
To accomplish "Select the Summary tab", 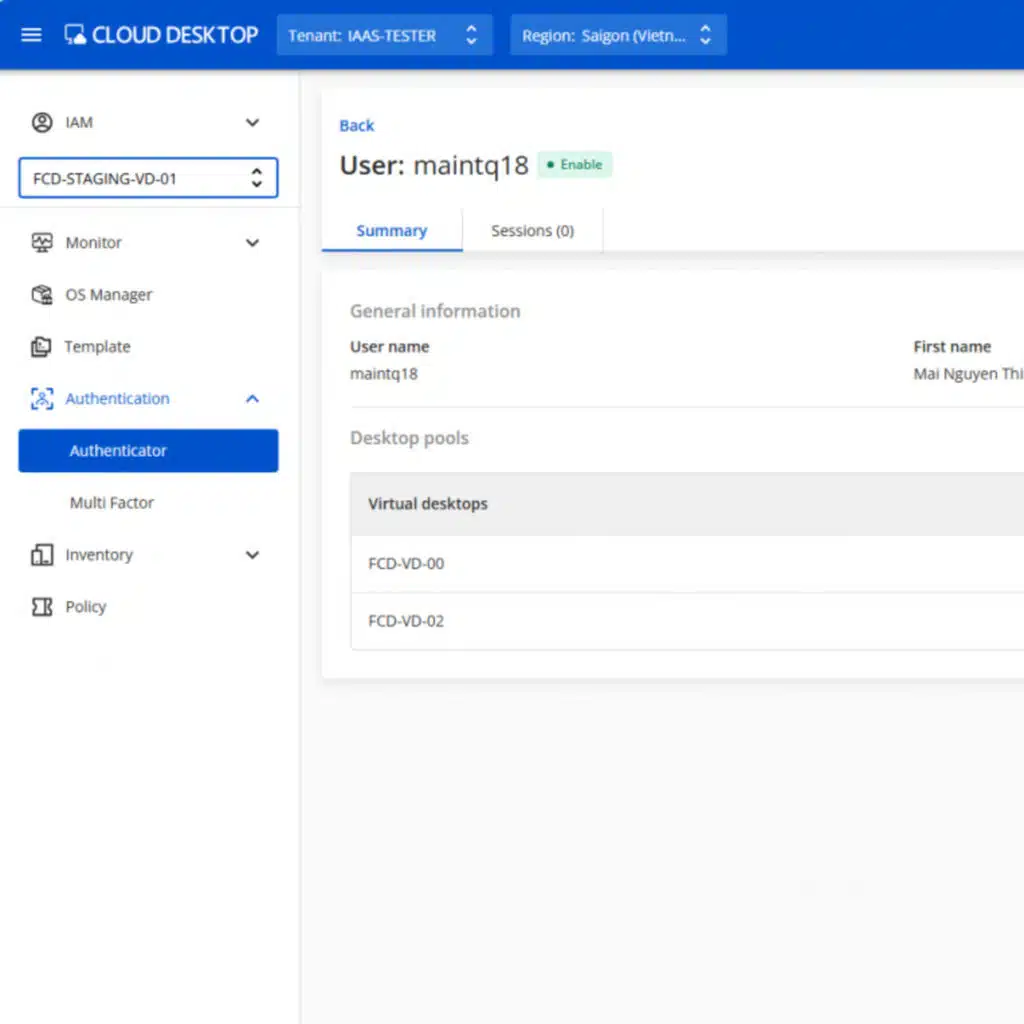I will (391, 230).
